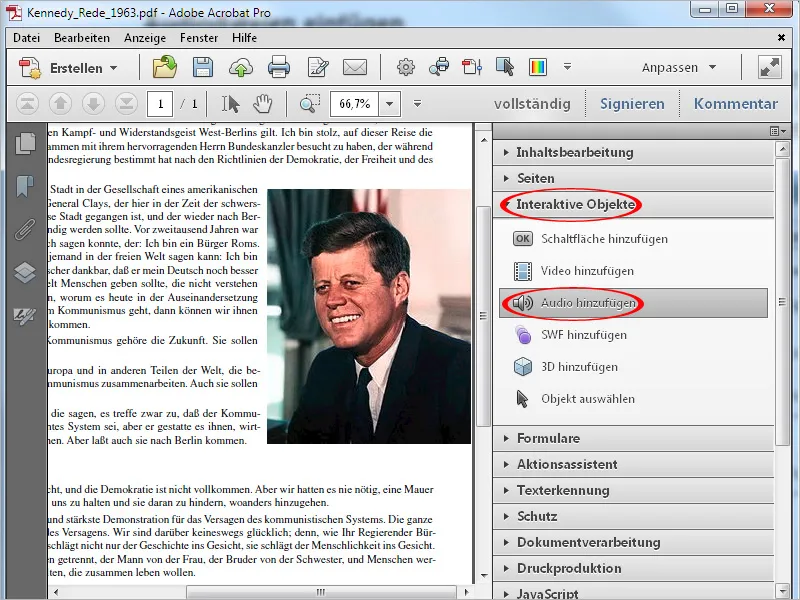Open the Datei menu
This screenshot has height=600, width=800.
(x=27, y=38)
